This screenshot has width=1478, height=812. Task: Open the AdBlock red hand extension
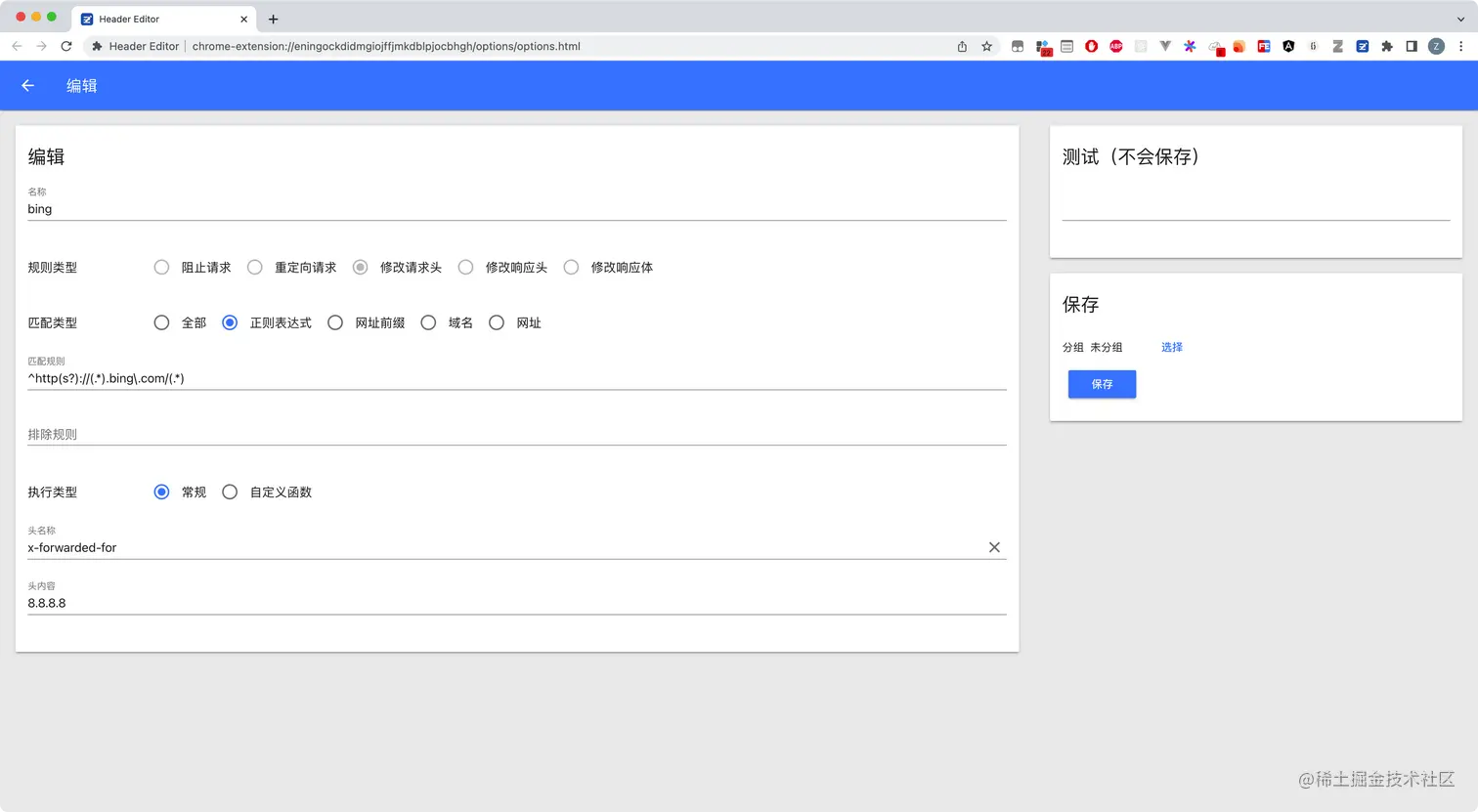coord(1091,46)
